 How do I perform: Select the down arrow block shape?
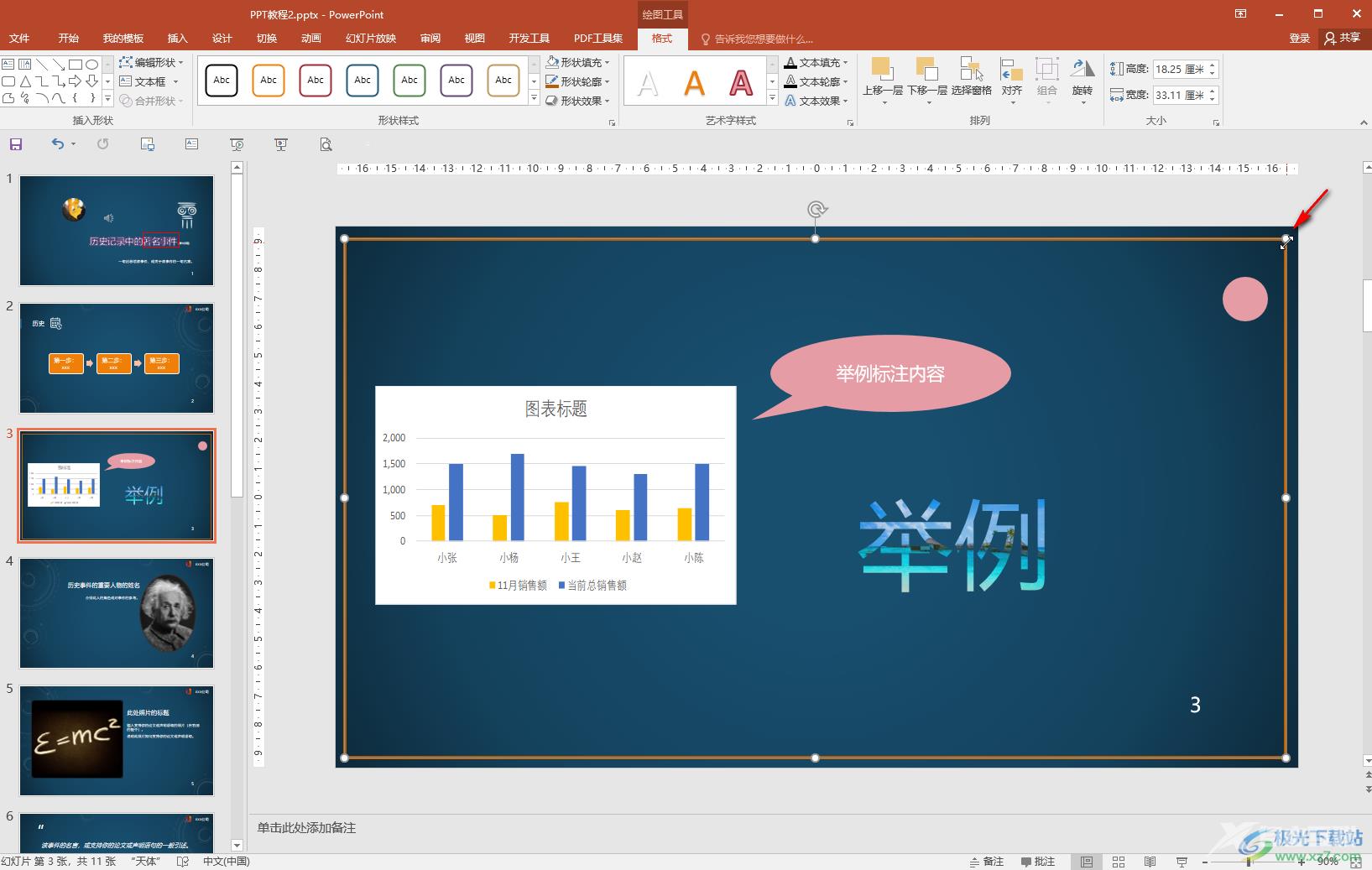[x=92, y=81]
